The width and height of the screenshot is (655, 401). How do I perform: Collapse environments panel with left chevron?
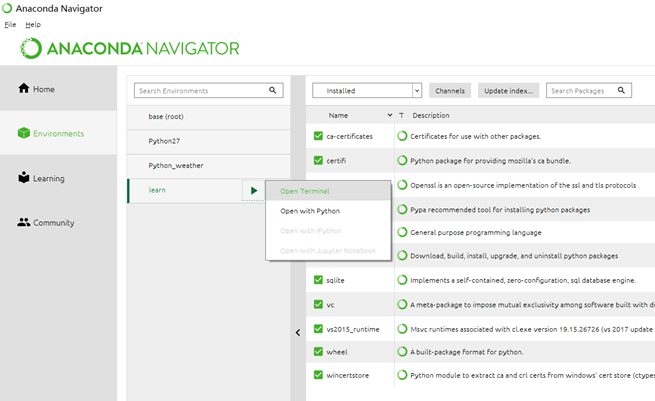(x=298, y=332)
